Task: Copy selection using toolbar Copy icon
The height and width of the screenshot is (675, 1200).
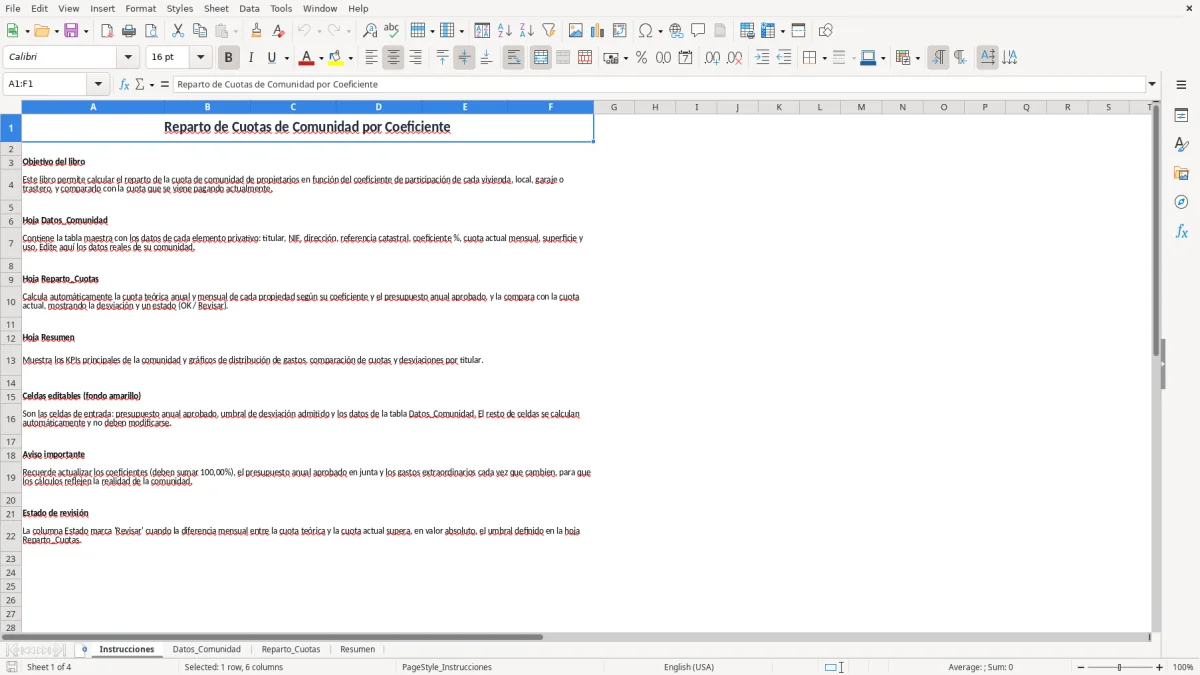Action: [200, 31]
